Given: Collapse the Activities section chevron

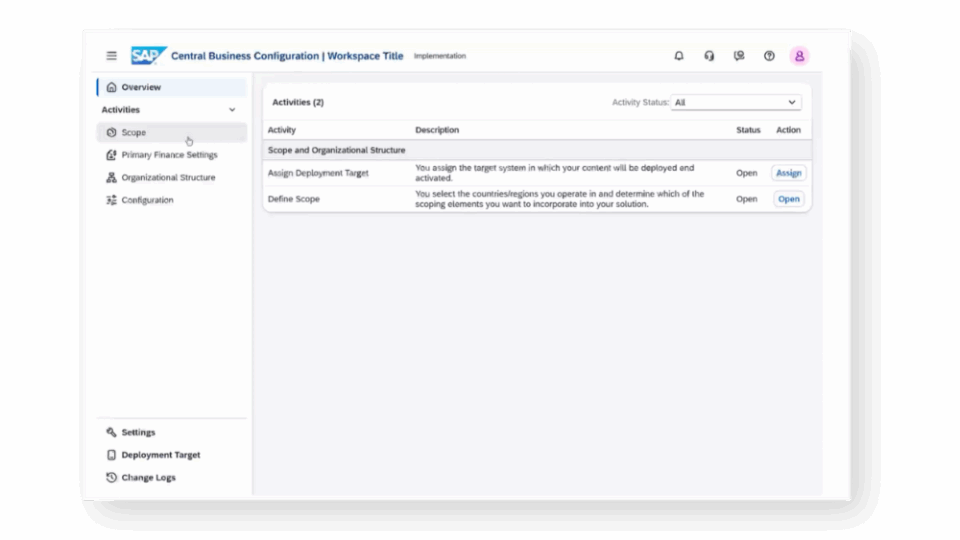Looking at the screenshot, I should [x=233, y=110].
